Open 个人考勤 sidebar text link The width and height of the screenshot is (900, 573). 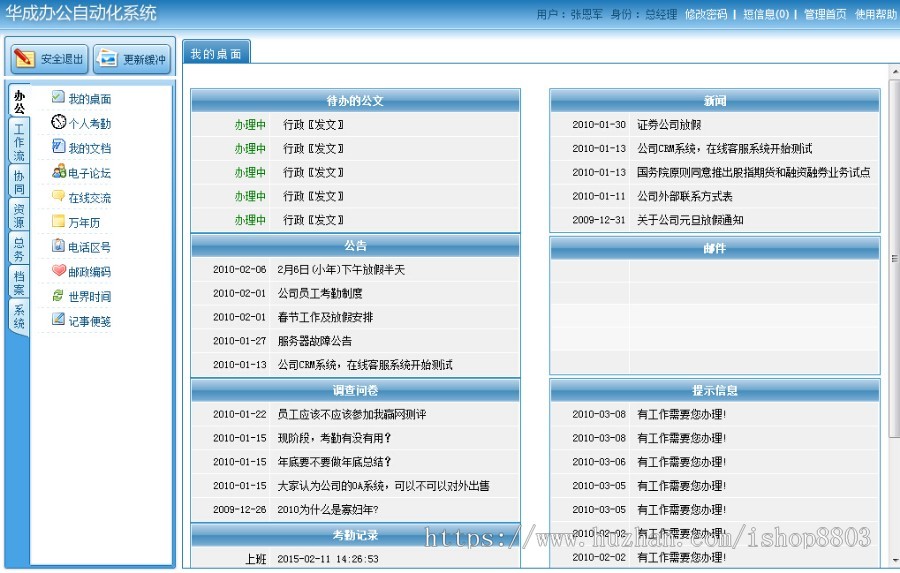pos(90,123)
